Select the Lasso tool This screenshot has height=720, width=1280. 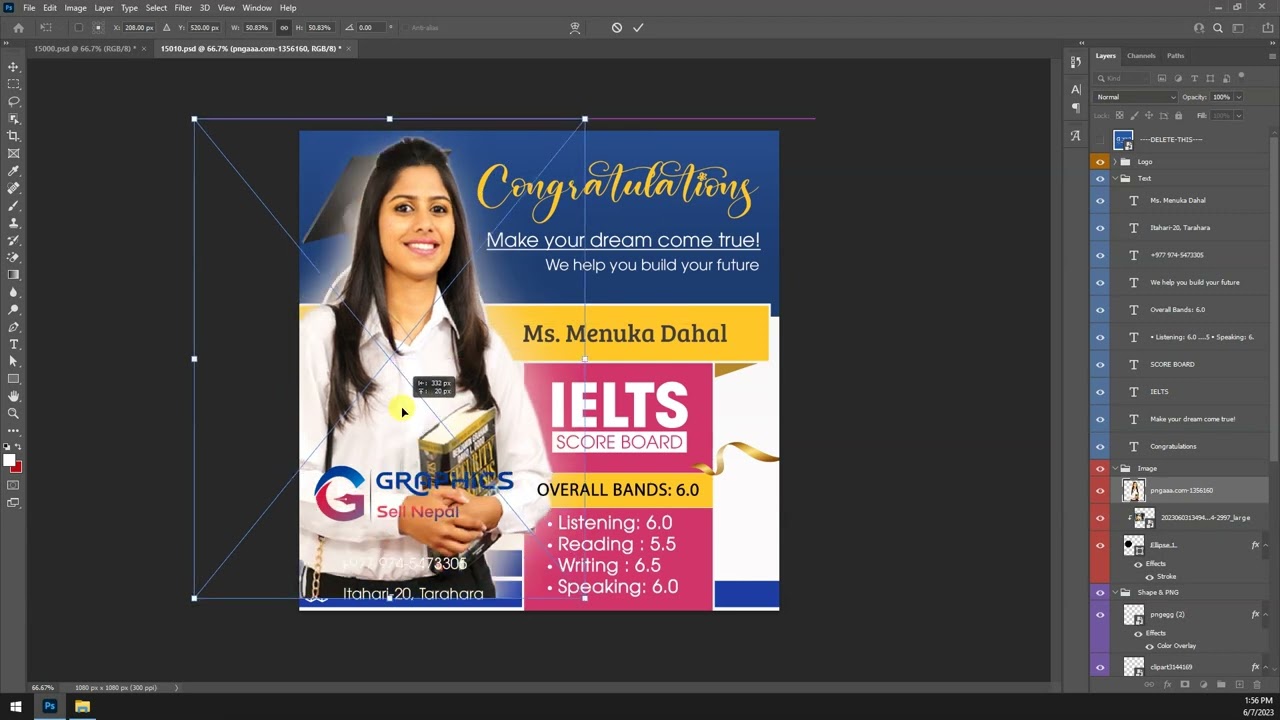click(13, 101)
